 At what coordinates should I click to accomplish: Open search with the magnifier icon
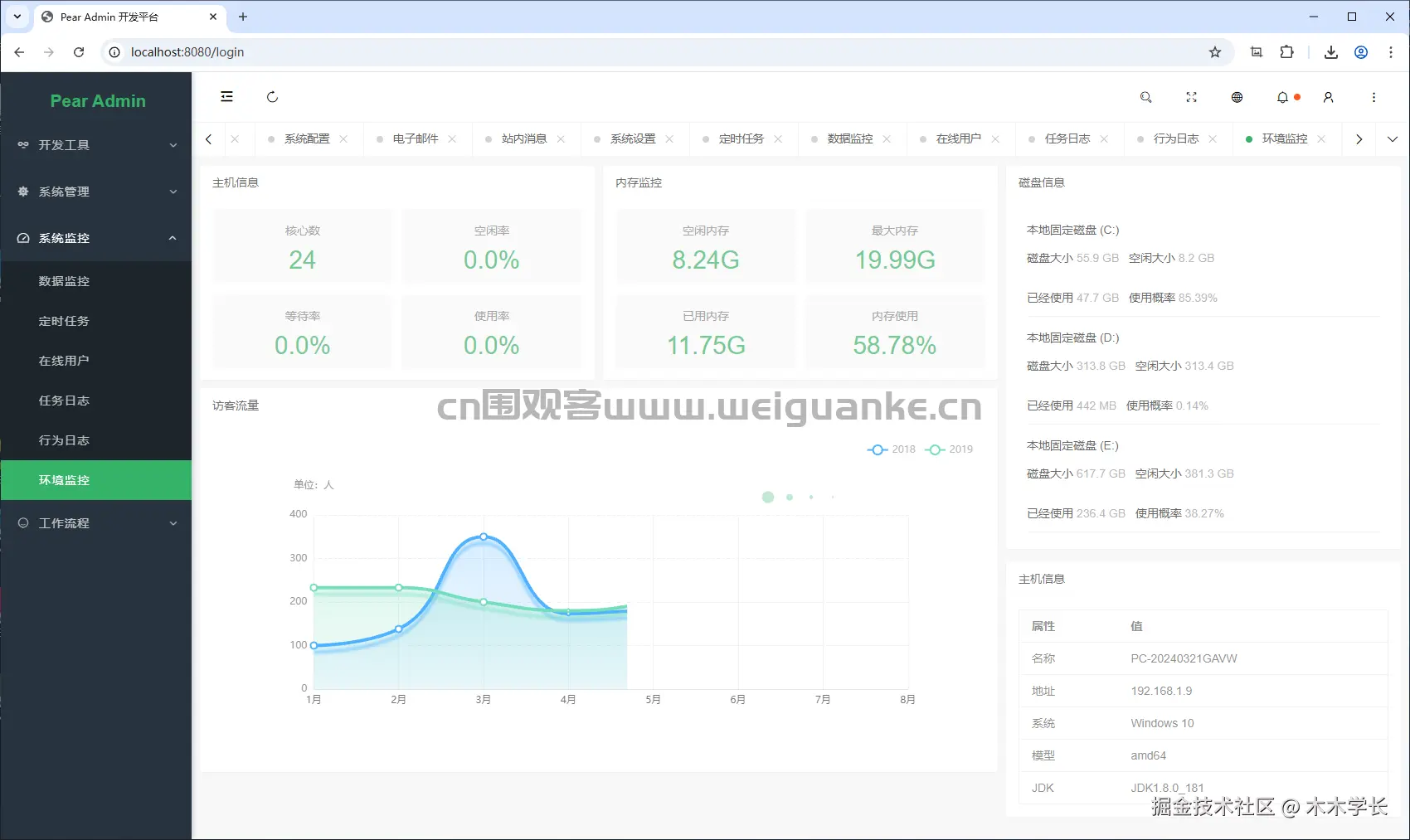tap(1145, 97)
